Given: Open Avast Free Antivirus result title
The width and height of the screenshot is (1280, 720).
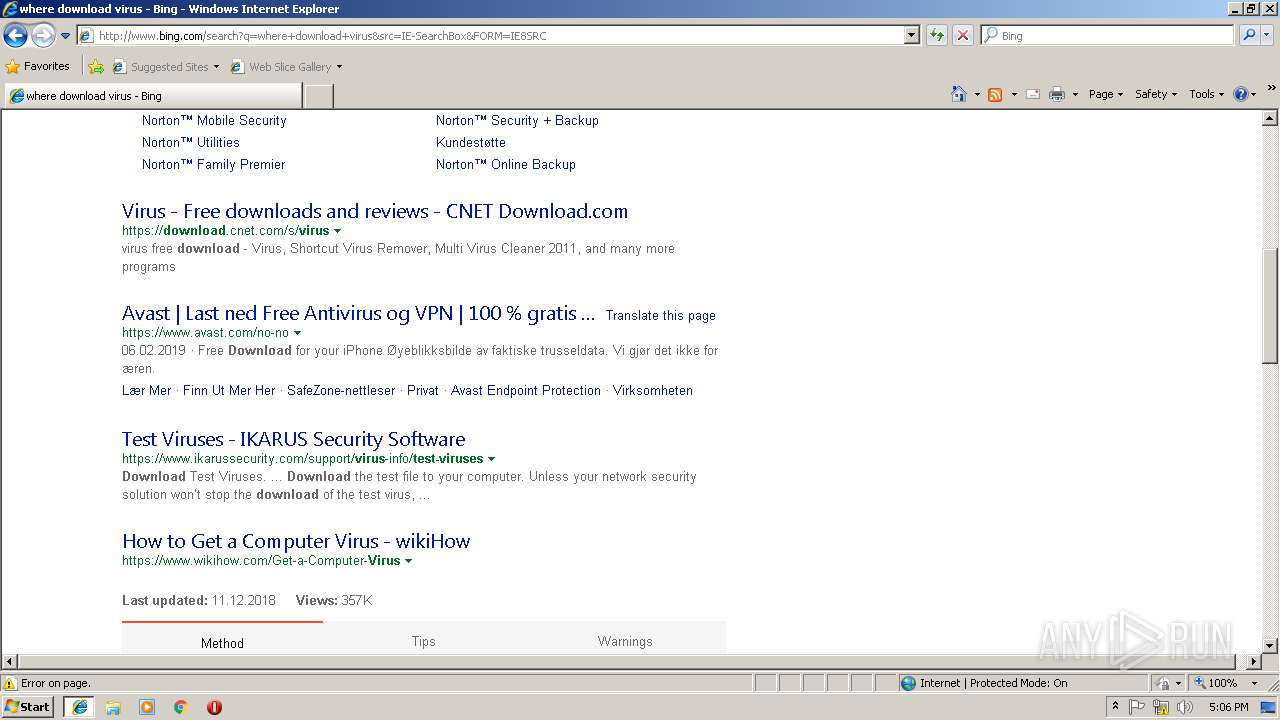Looking at the screenshot, I should (358, 313).
